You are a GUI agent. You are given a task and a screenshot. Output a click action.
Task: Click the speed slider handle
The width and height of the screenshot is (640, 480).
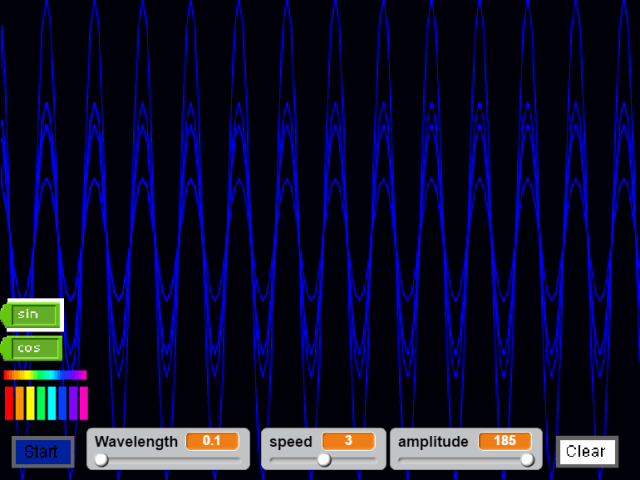[323, 460]
